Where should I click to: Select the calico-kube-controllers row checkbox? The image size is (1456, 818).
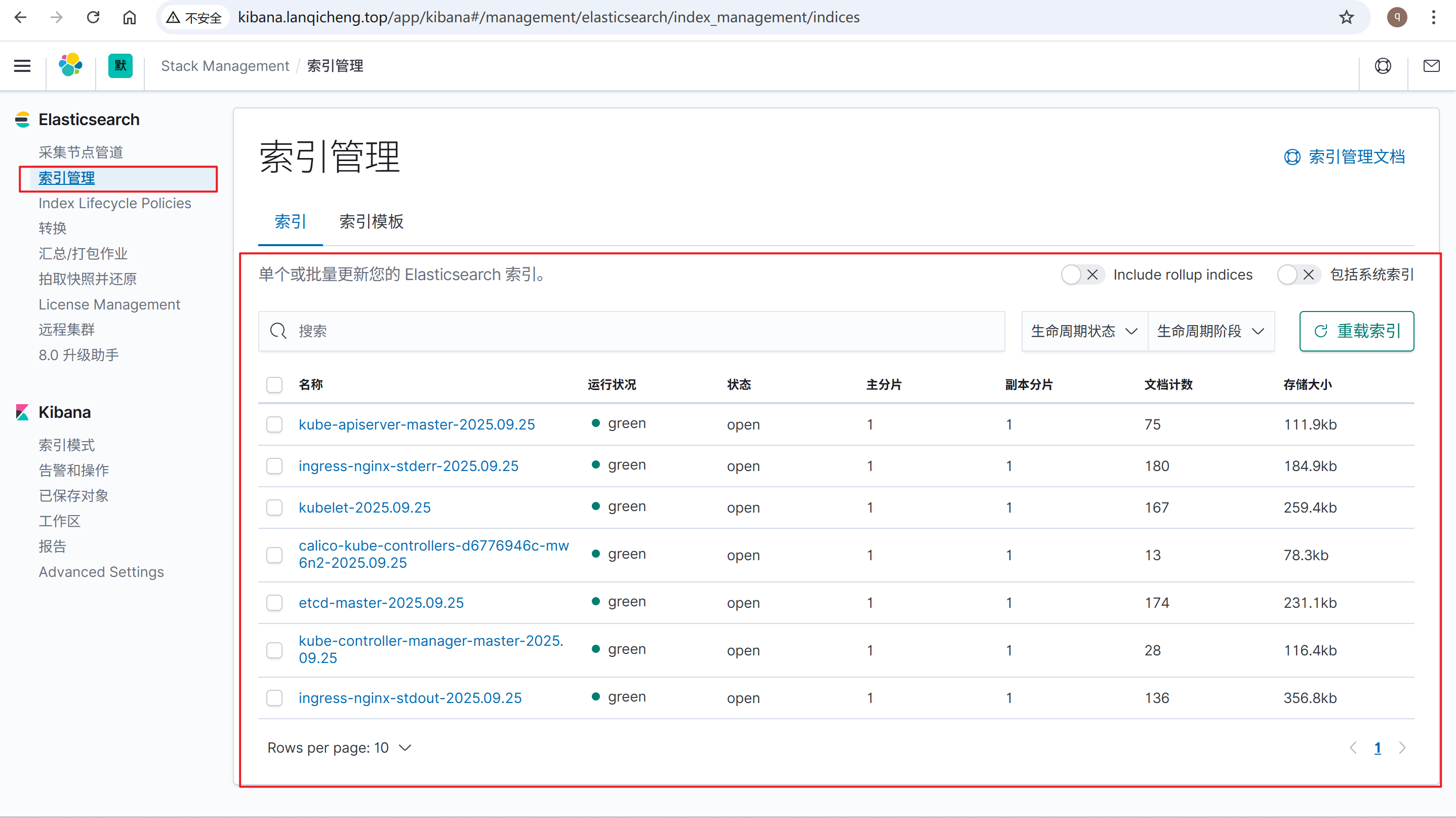pos(275,555)
